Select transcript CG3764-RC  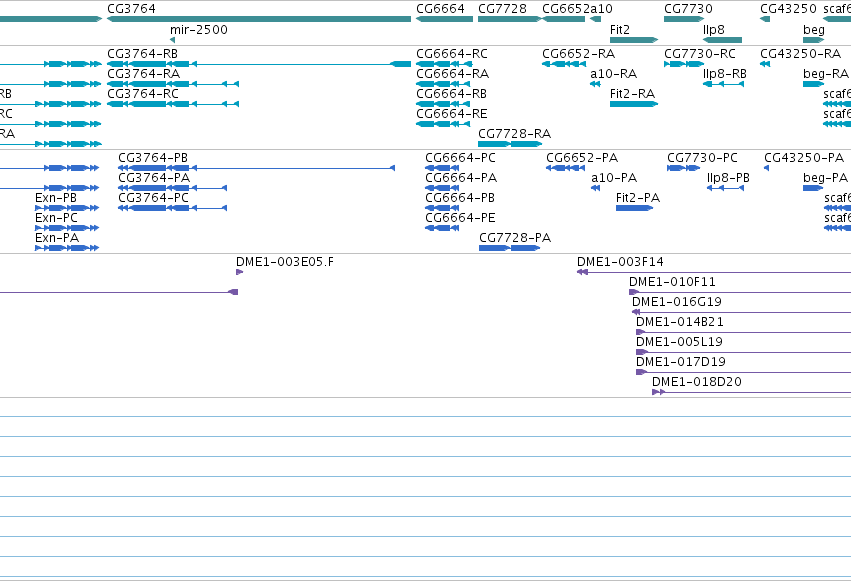point(173,104)
